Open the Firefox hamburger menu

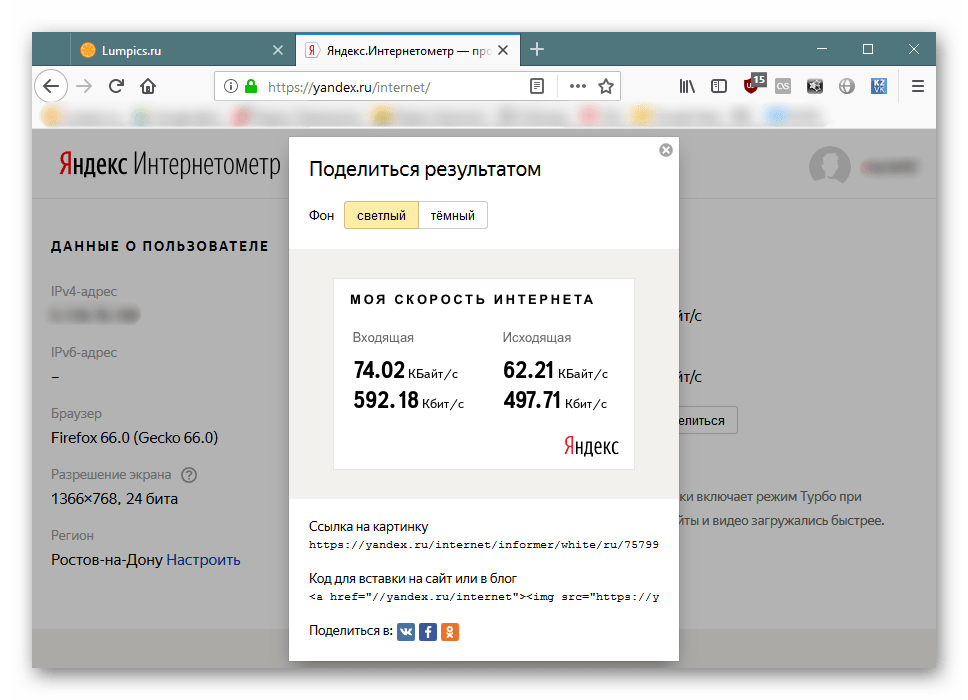[918, 86]
